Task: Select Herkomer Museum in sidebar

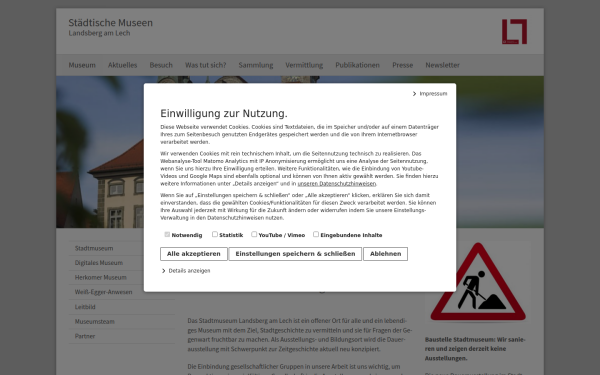Action: [x=122, y=277]
